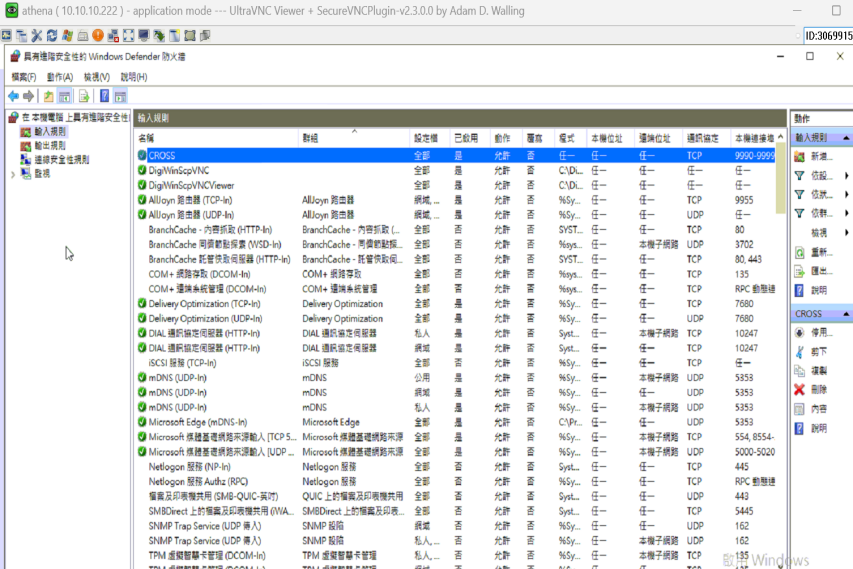Select the root firewall node in the left tree
The width and height of the screenshot is (853, 569).
[75, 117]
